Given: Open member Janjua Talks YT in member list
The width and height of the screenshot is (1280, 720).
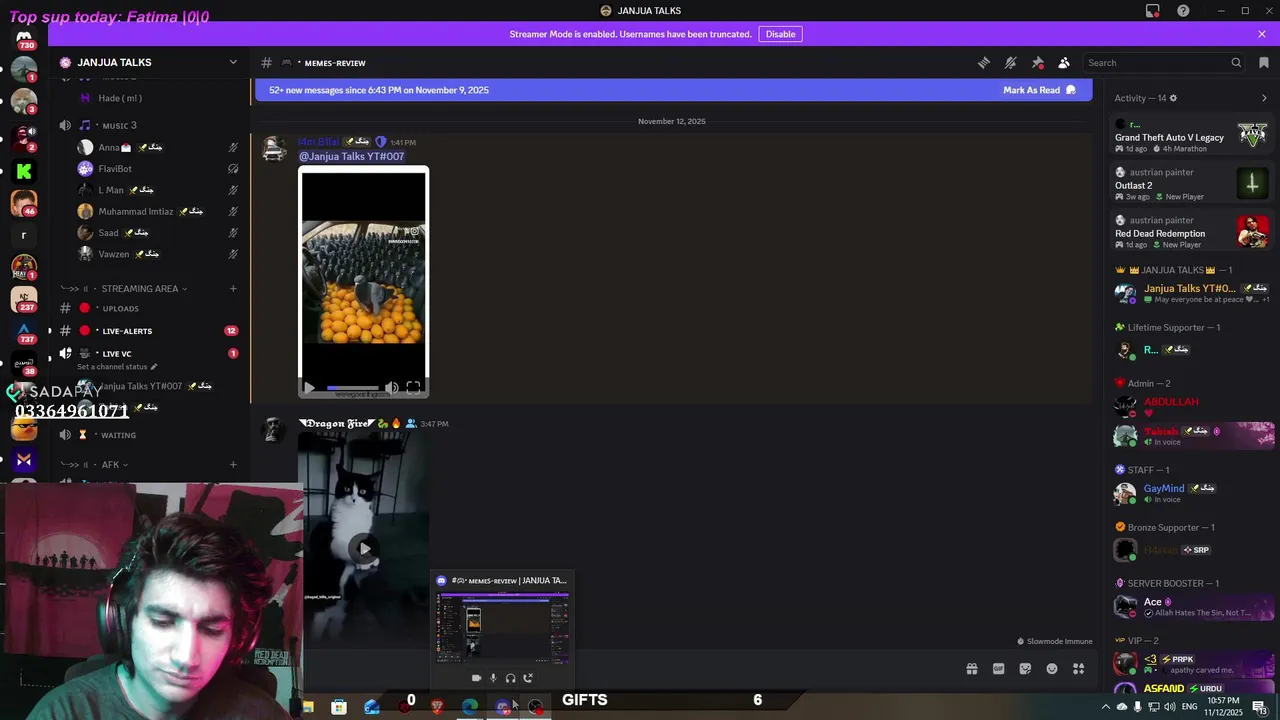Looking at the screenshot, I should pos(1192,293).
